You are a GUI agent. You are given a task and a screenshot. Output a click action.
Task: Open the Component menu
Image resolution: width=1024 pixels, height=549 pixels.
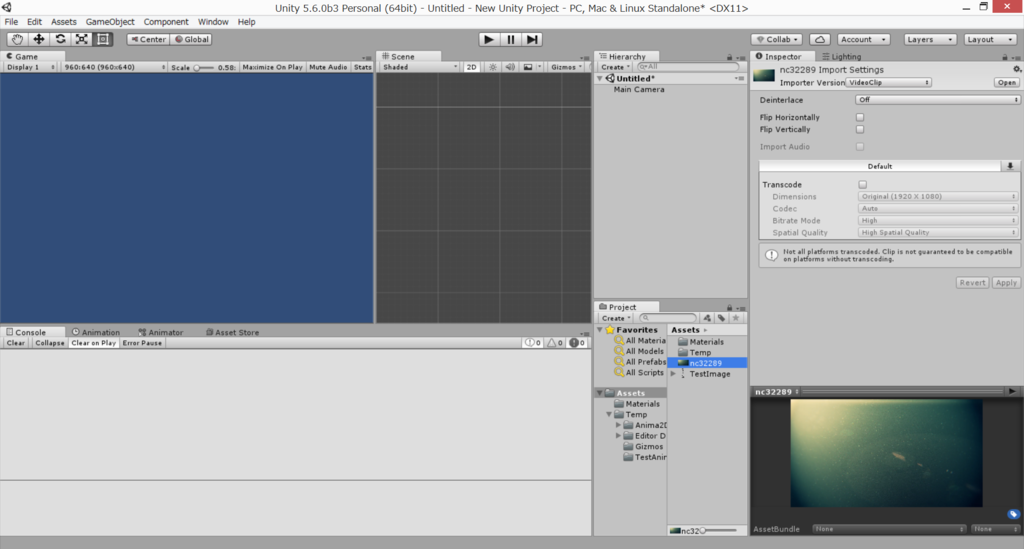click(166, 22)
